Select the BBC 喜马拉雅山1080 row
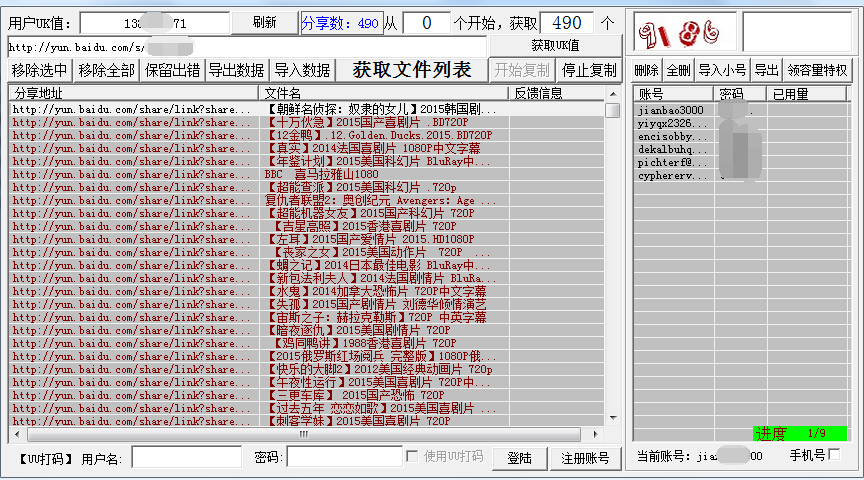The height and width of the screenshot is (480, 864). [307, 174]
